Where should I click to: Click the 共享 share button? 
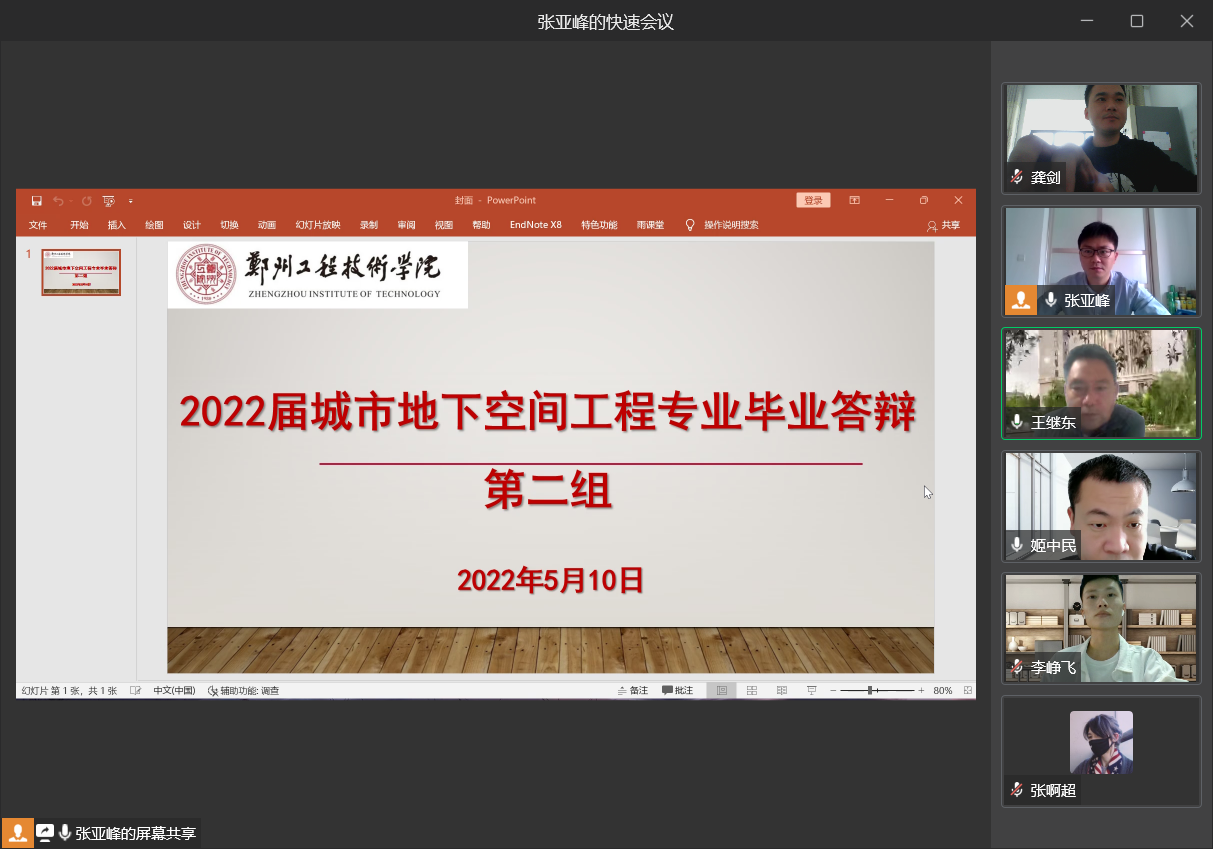tap(943, 225)
